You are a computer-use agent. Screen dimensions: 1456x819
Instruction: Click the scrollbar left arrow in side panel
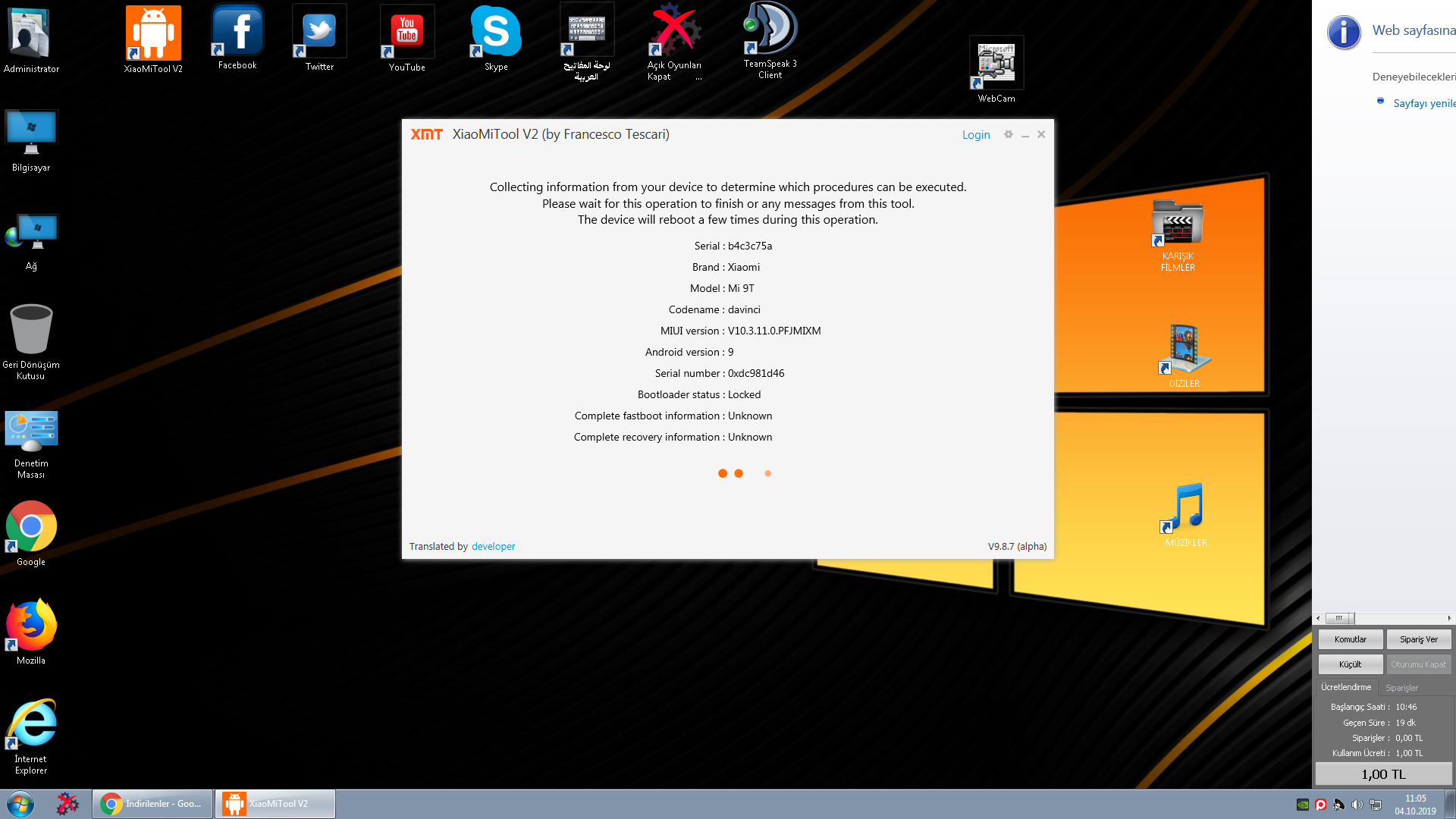pos(1318,618)
